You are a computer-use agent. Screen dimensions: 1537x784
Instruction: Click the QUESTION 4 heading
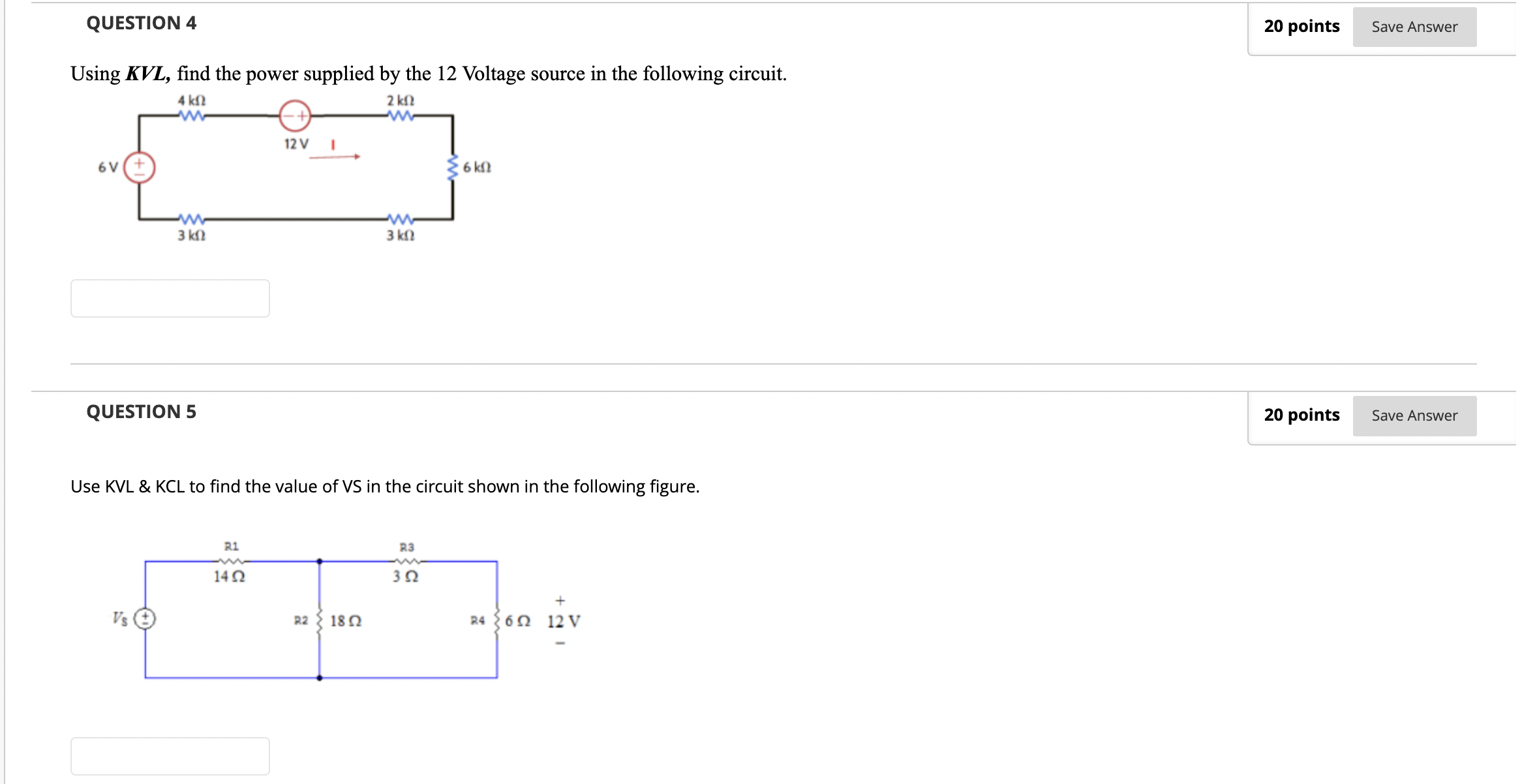(141, 23)
